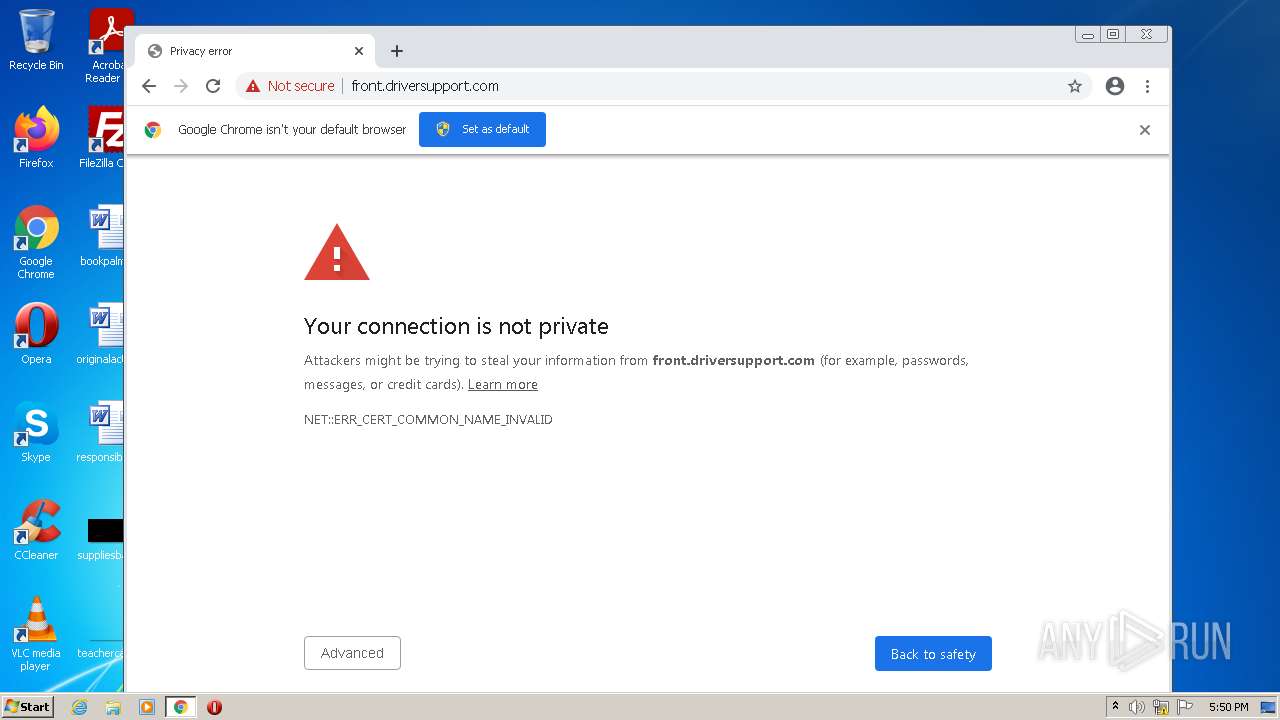Select the VLC media player desktop icon
This screenshot has height=720, width=1280.
pyautogui.click(x=36, y=634)
